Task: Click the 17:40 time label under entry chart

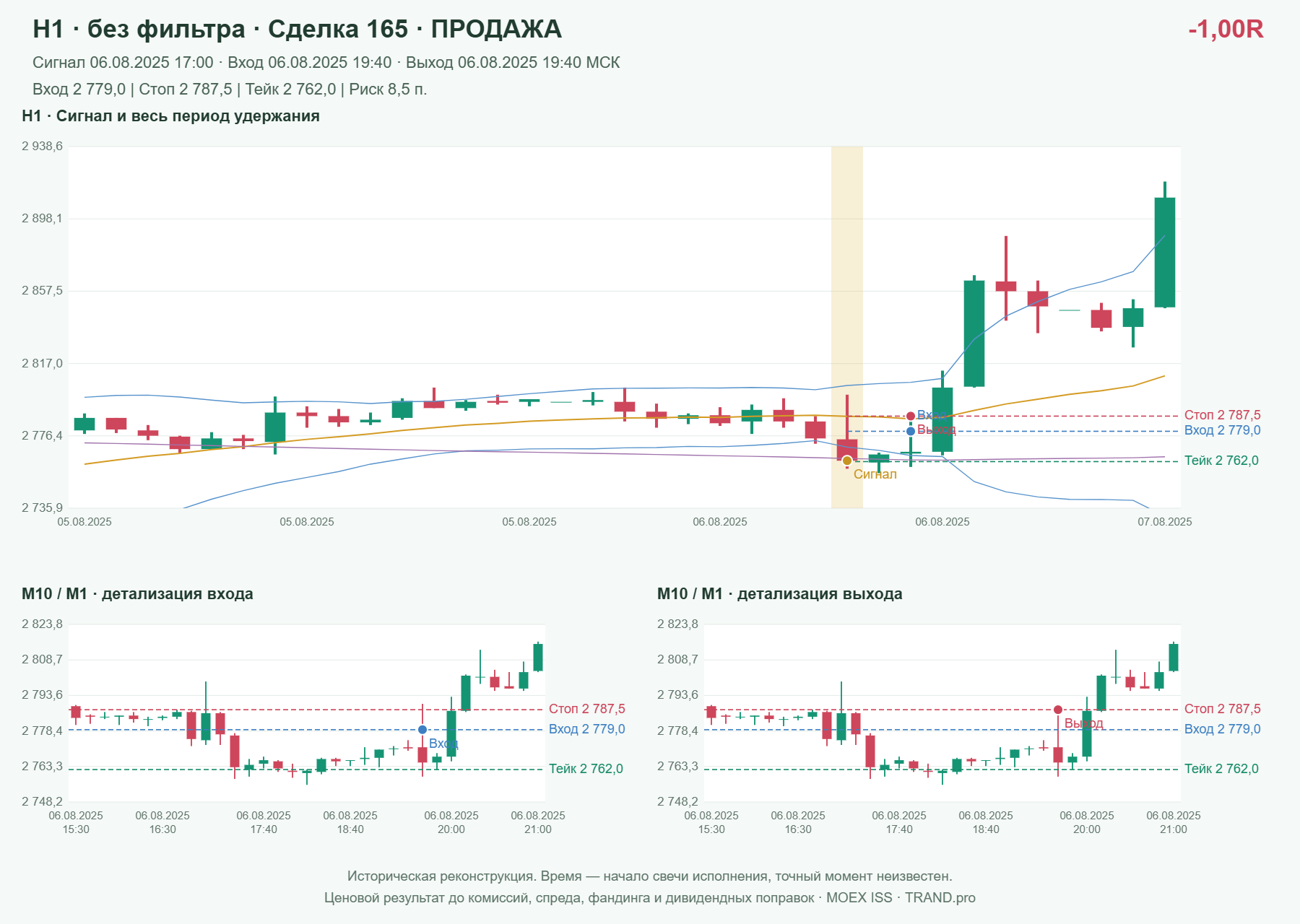Action: 264,829
